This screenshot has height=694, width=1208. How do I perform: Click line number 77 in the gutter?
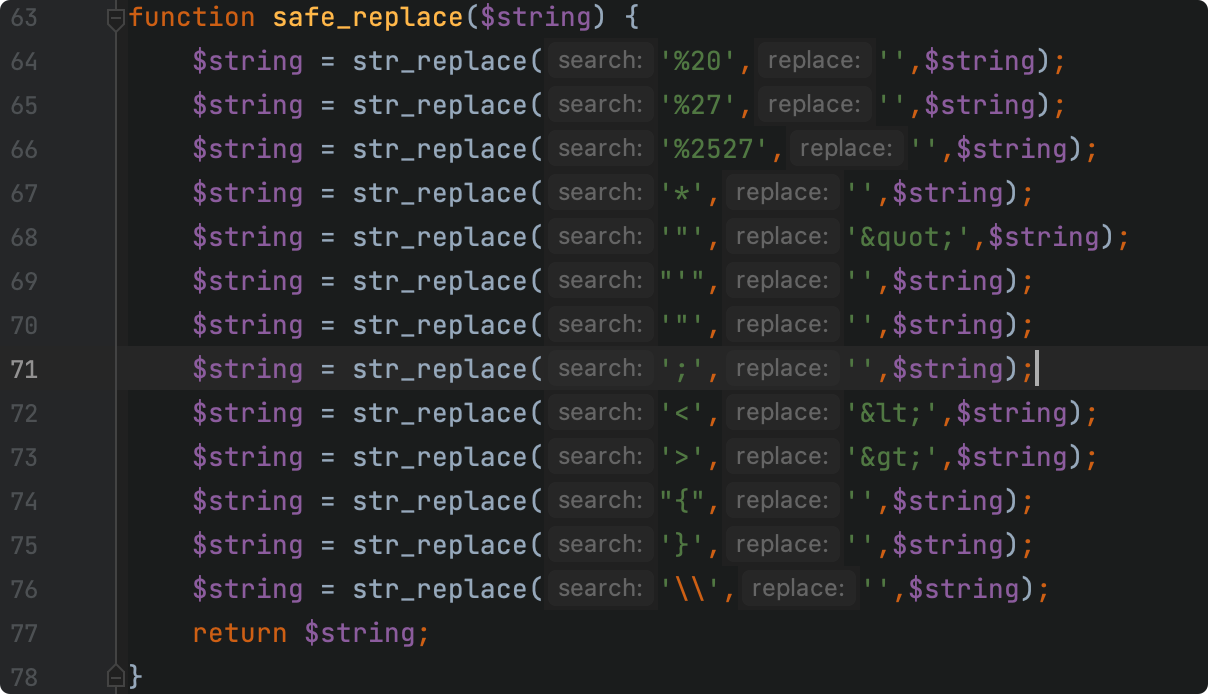pos(25,633)
